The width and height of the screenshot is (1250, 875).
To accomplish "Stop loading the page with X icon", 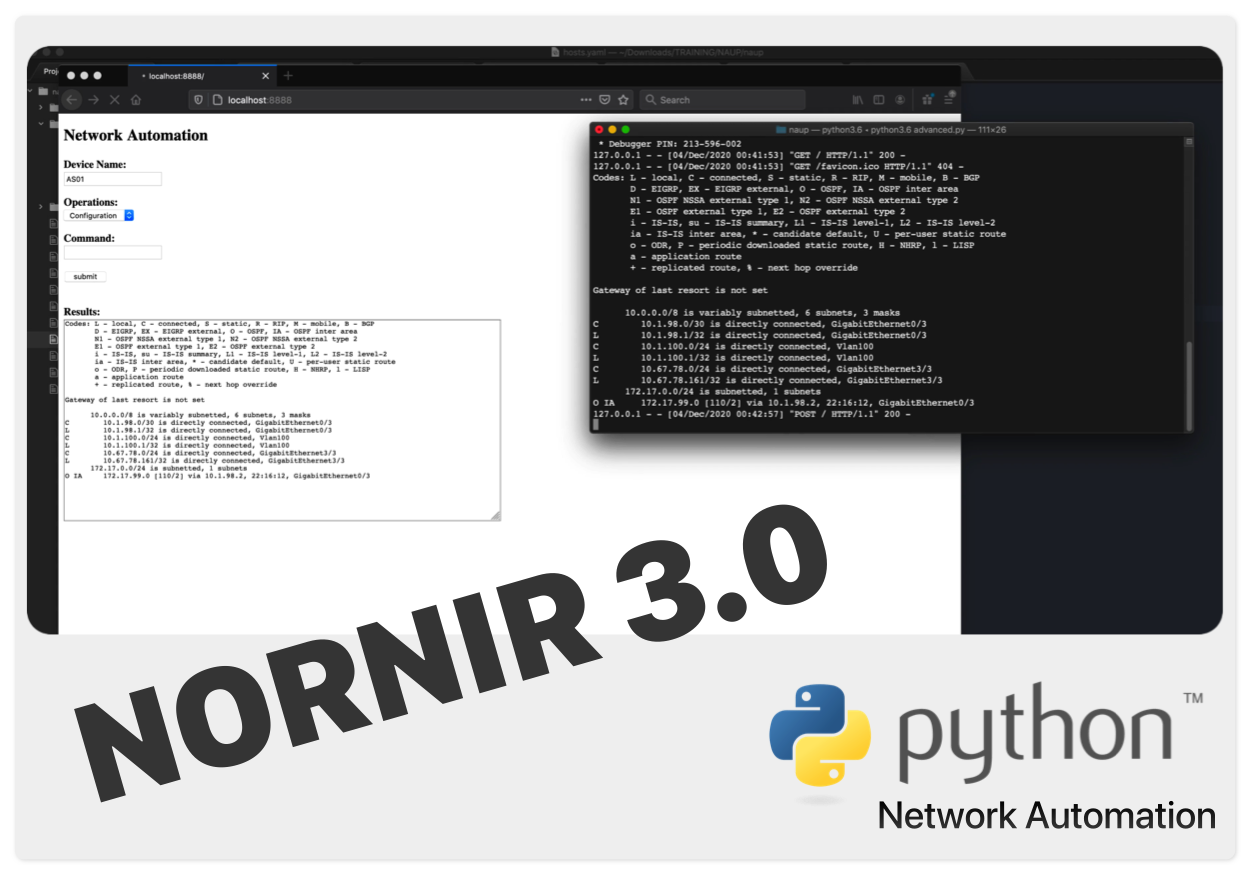I will point(114,100).
